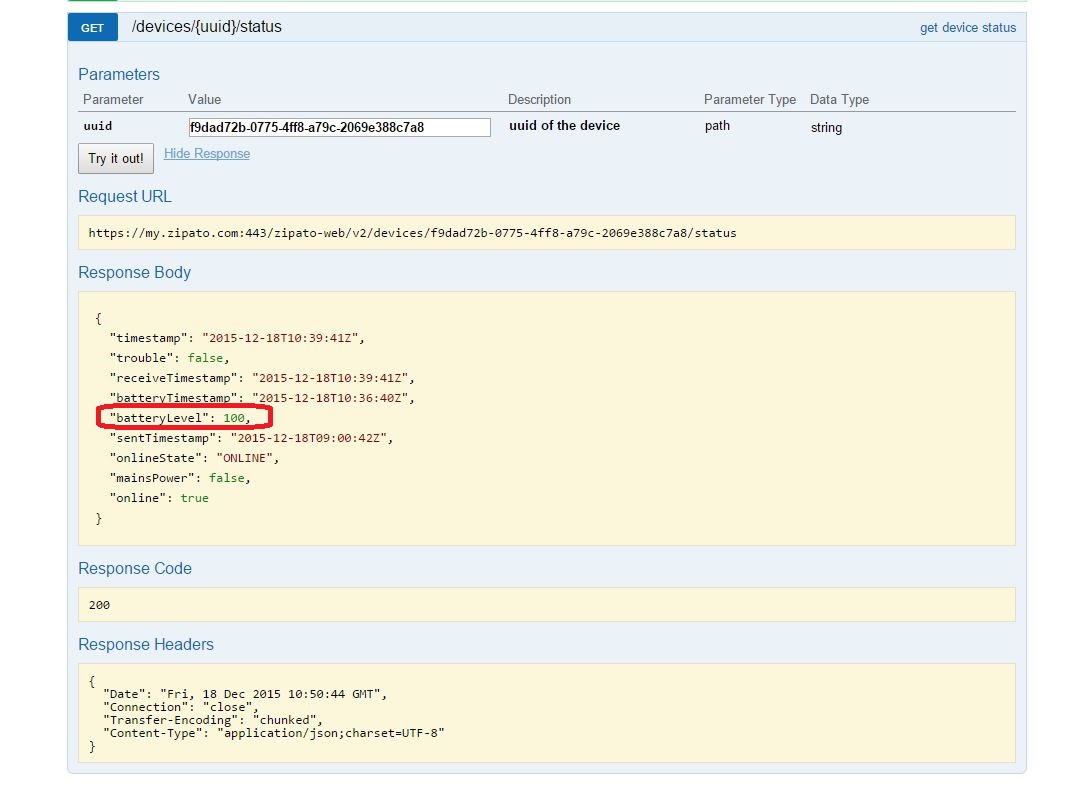The width and height of the screenshot is (1070, 788).
Task: Click the Date line in Response Headers
Action: pyautogui.click(x=244, y=694)
